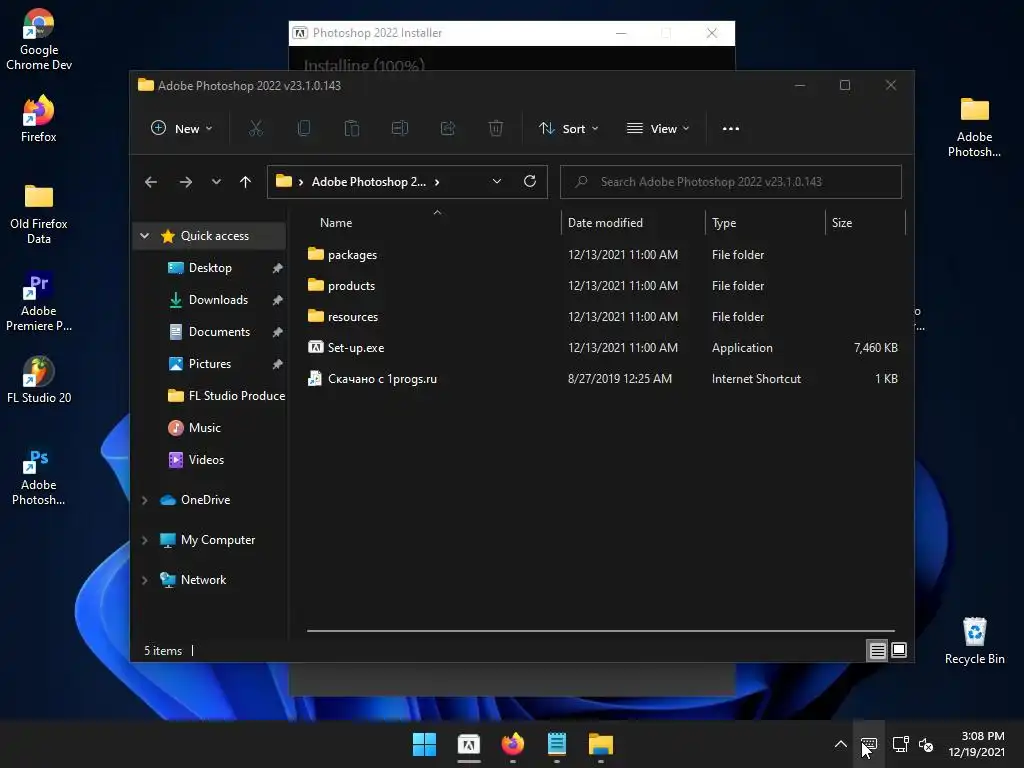Click the Rename icon in toolbar
The width and height of the screenshot is (1024, 768).
pyautogui.click(x=400, y=129)
